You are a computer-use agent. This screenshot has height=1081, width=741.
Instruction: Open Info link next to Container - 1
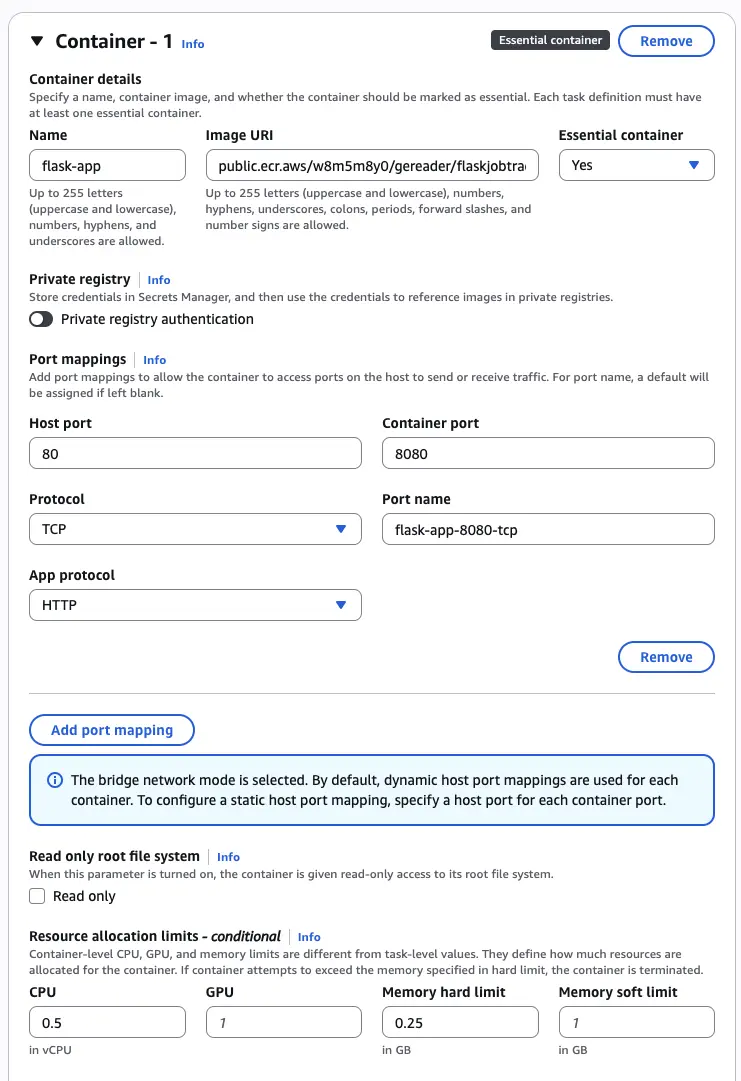[x=193, y=44]
